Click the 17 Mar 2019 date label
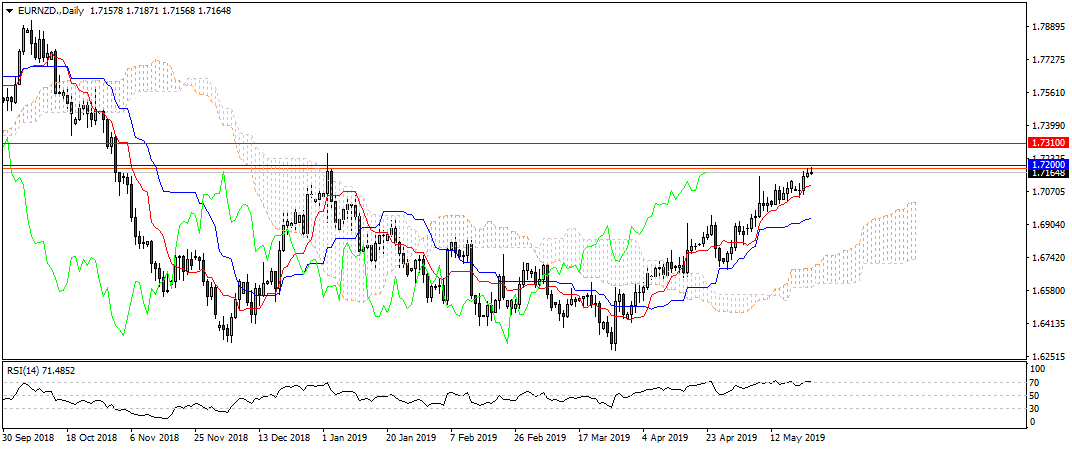 pyautogui.click(x=603, y=438)
